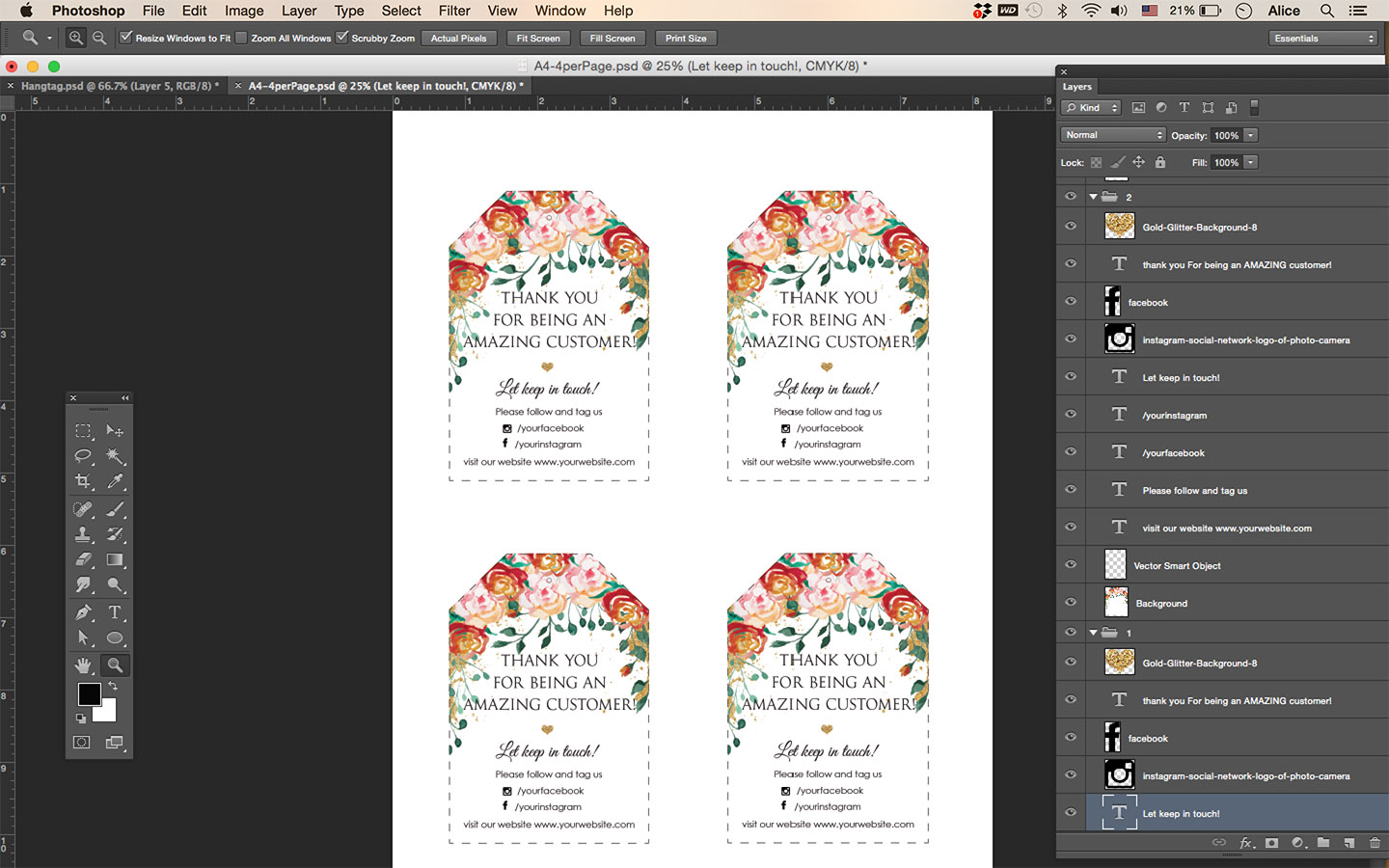Open the Fill slider dropdown arrow
The height and width of the screenshot is (868, 1389).
pos(1251,162)
